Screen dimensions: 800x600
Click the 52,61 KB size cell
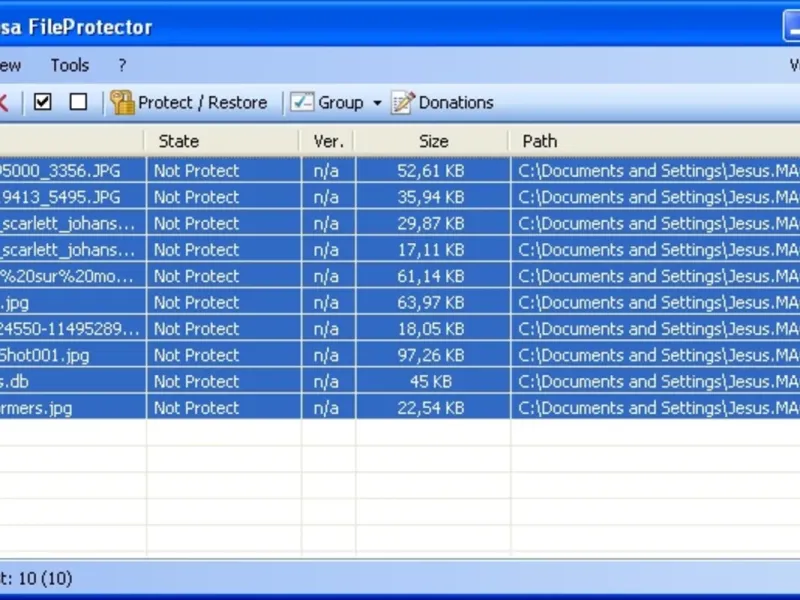click(x=431, y=170)
